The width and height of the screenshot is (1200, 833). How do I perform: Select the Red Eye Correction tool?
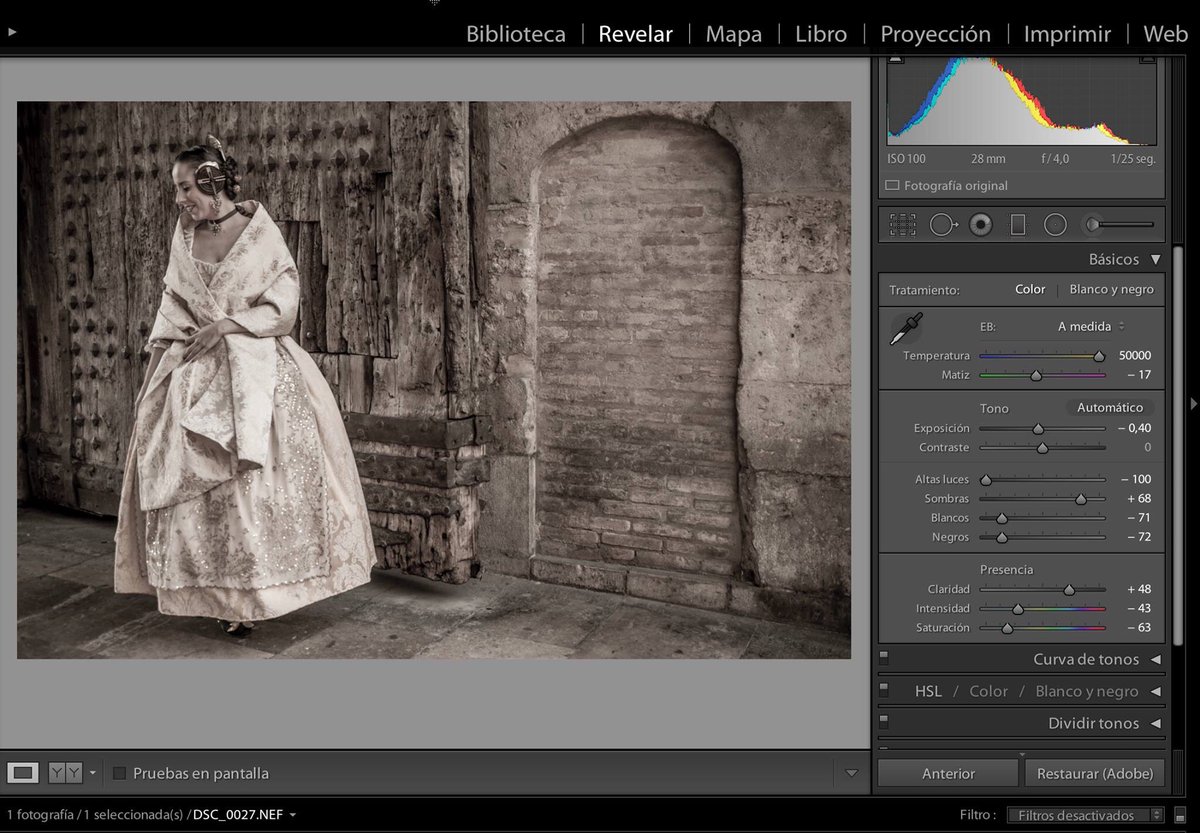click(x=981, y=224)
